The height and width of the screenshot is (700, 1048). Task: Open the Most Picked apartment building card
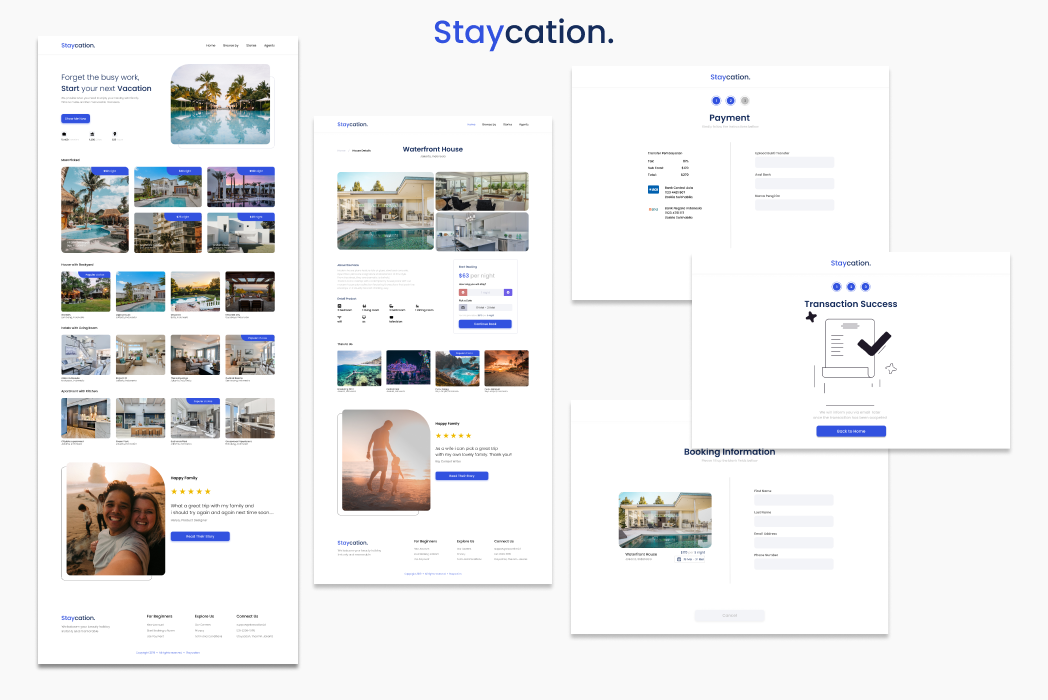[168, 233]
